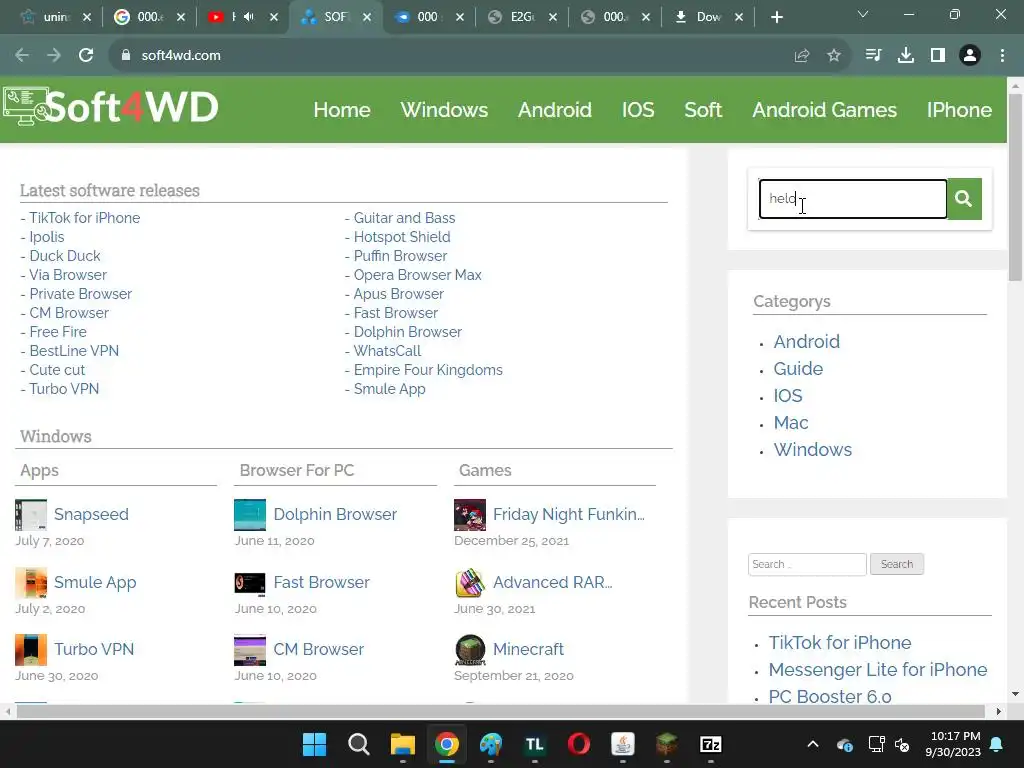Open File Explorer from taskbar

403,744
